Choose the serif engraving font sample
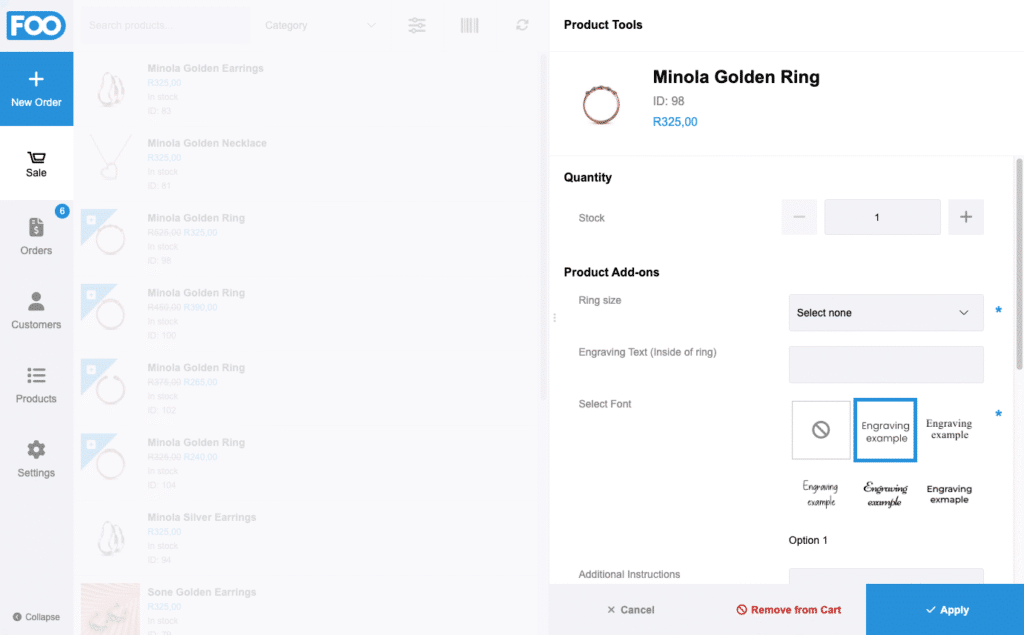This screenshot has width=1024, height=635. [x=948, y=430]
